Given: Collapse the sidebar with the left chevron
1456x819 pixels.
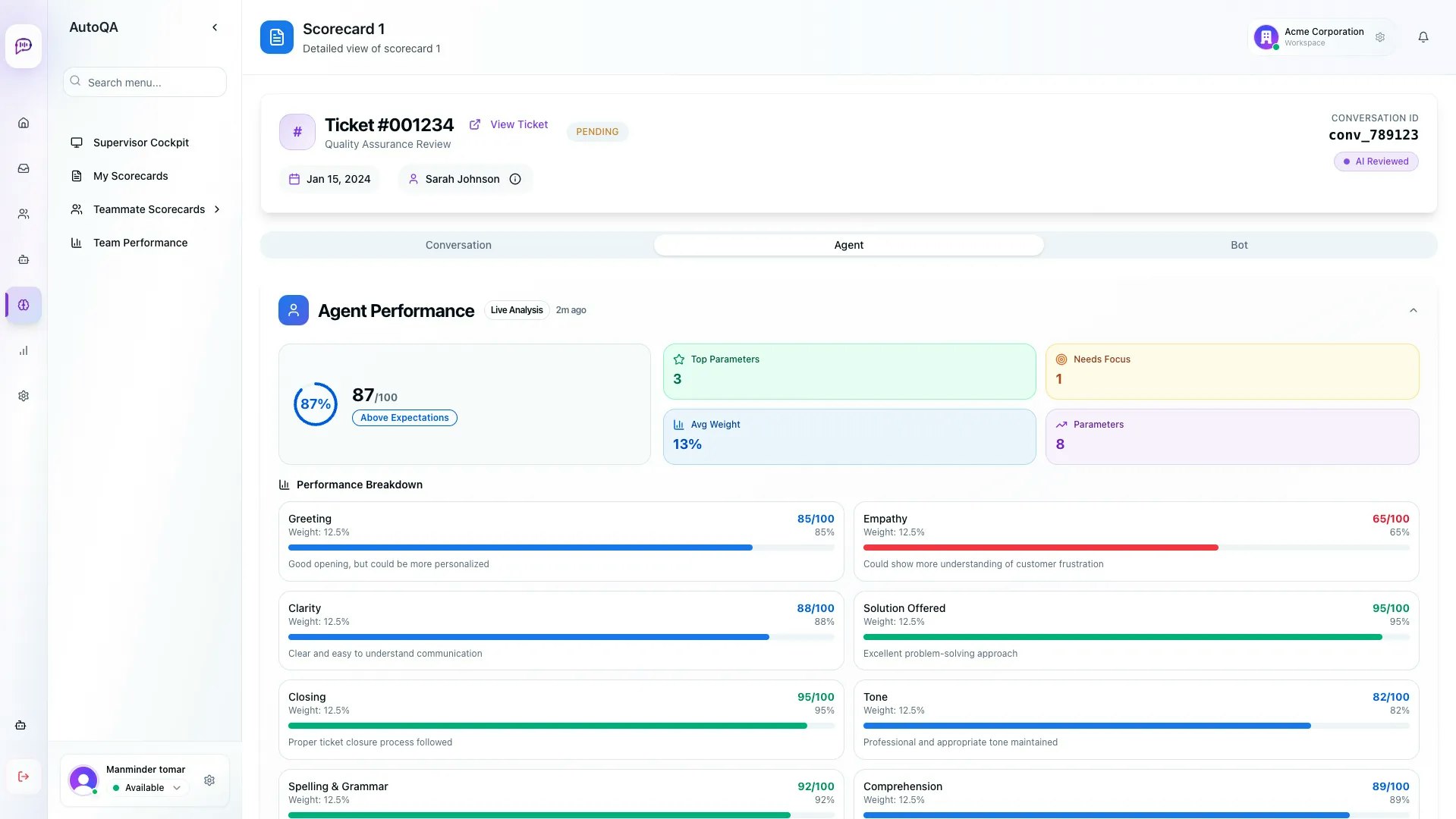Looking at the screenshot, I should (x=215, y=27).
